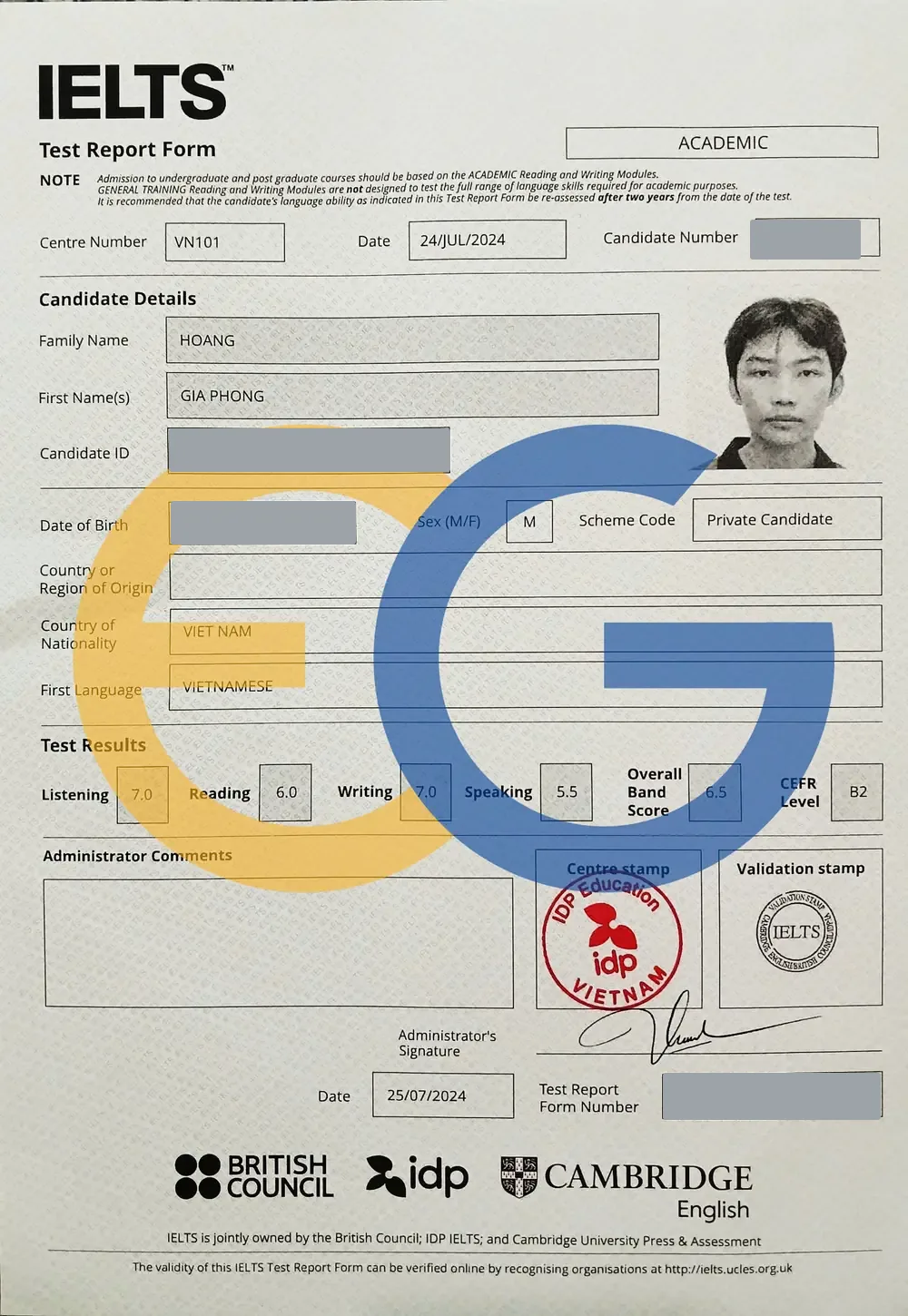Click the 'Scheme Code' label

coord(627,520)
